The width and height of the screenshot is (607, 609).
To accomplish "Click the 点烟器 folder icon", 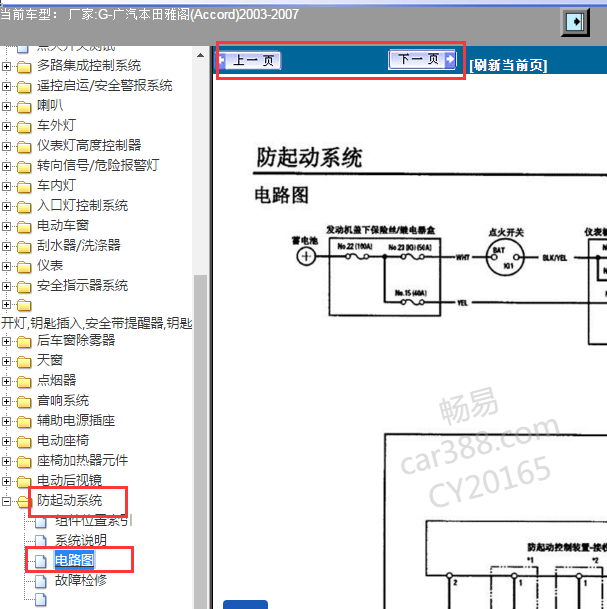I will [24, 382].
